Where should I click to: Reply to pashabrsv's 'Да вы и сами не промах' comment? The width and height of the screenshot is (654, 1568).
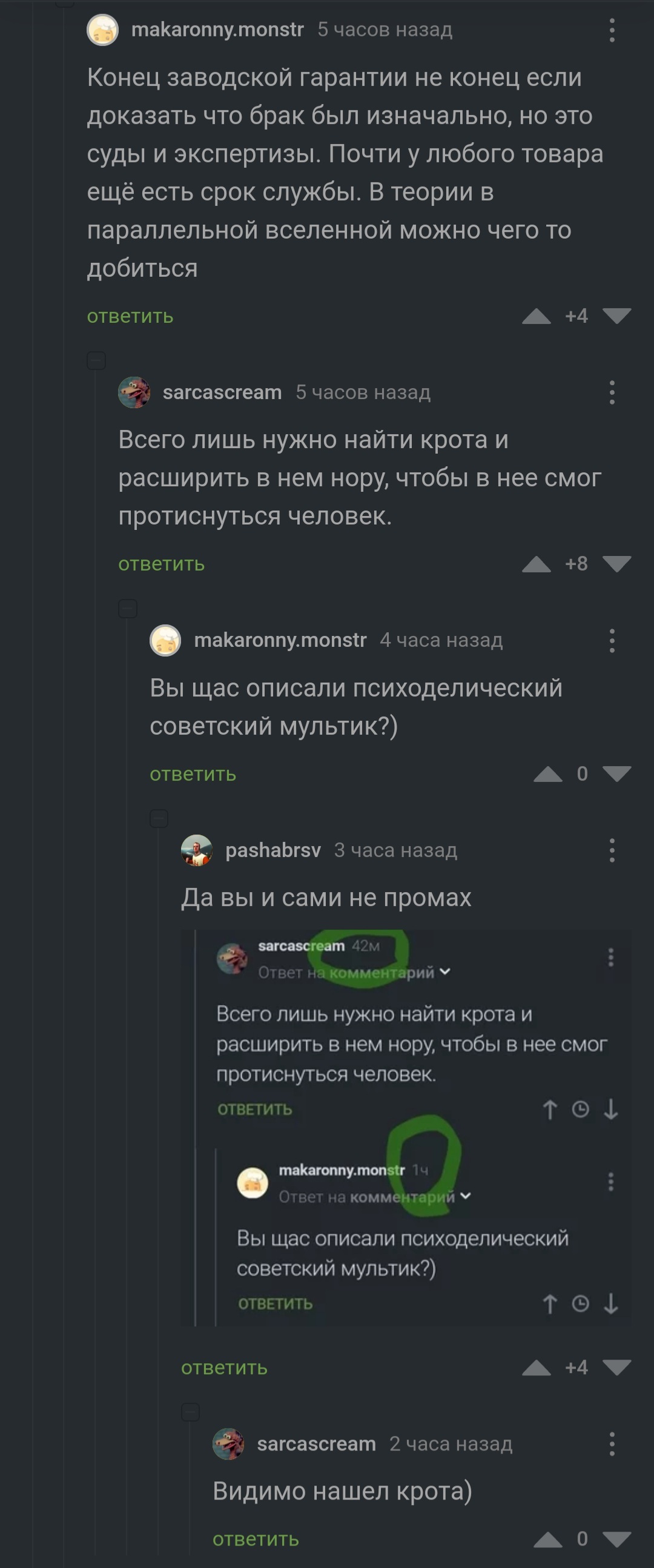tap(225, 1368)
